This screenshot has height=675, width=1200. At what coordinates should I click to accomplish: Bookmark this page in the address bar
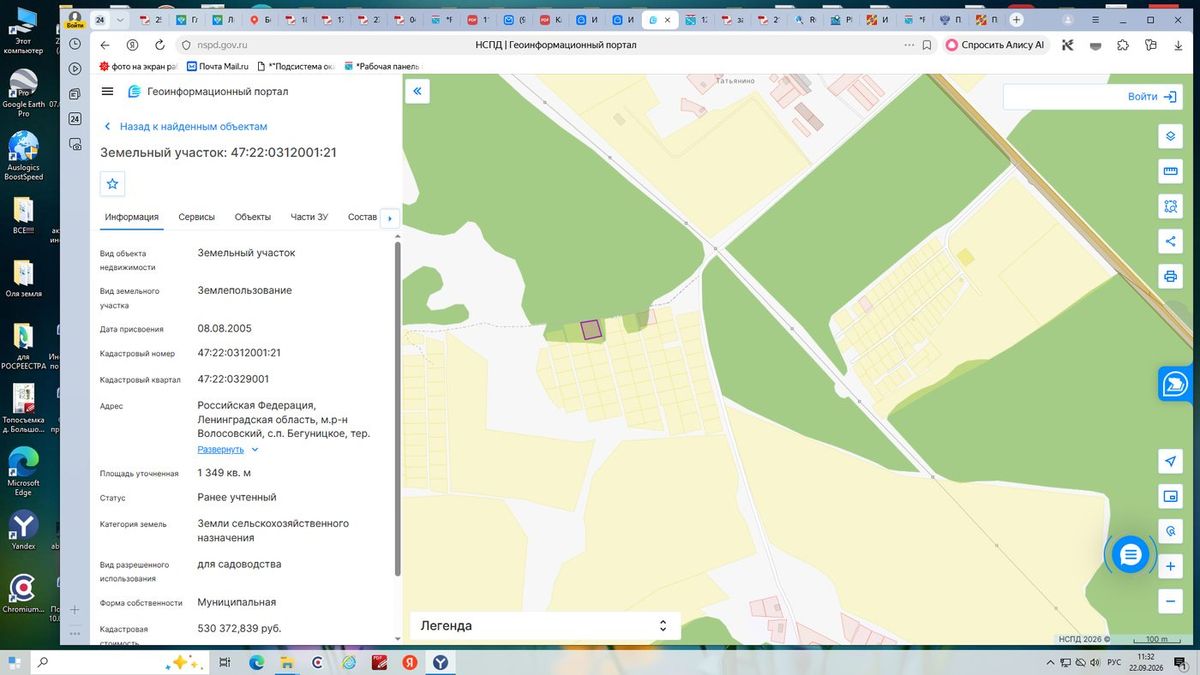(x=927, y=45)
